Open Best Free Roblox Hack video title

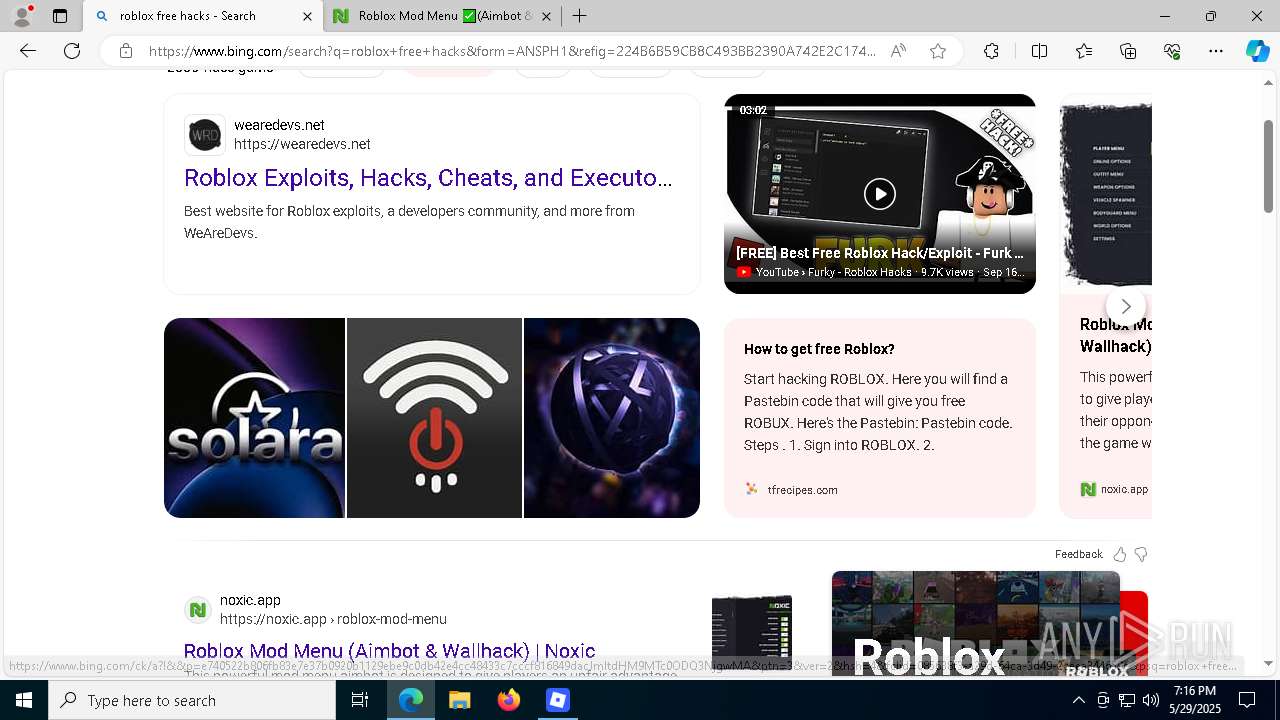tap(880, 253)
